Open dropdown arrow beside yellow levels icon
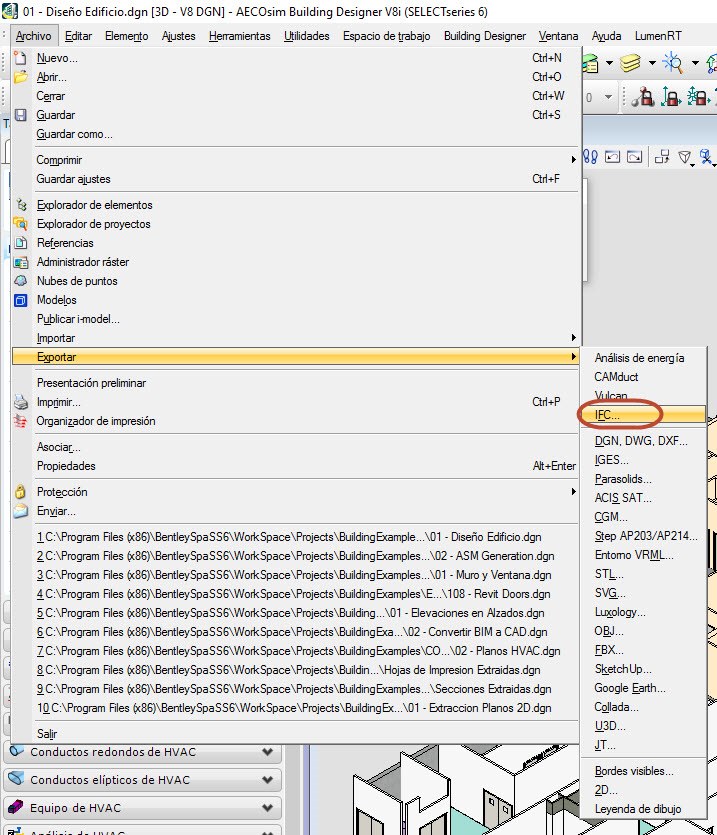 [x=652, y=63]
